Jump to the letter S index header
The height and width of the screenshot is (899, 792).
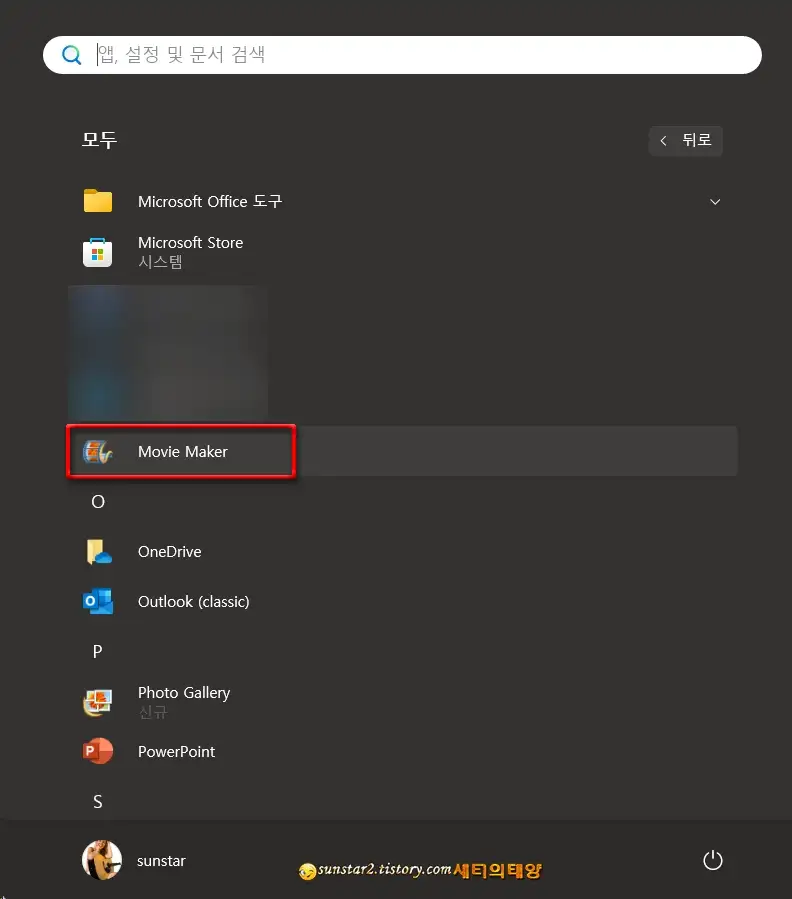pos(97,802)
